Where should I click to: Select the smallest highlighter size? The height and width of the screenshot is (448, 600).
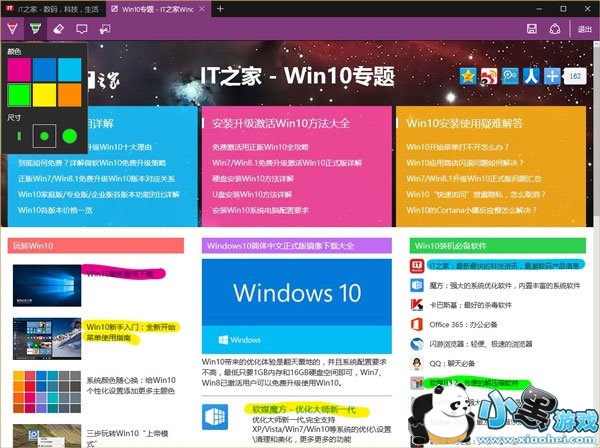[19, 136]
